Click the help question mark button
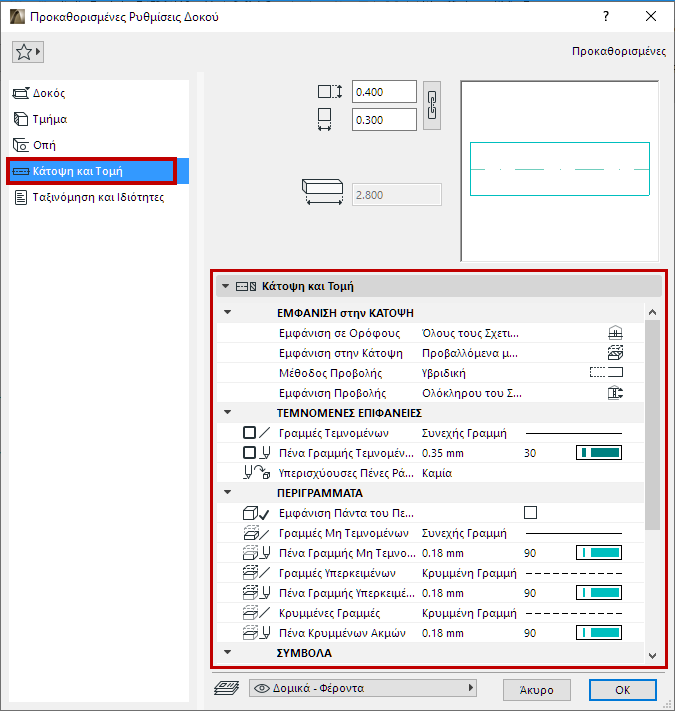The height and width of the screenshot is (711, 675). coord(606,16)
